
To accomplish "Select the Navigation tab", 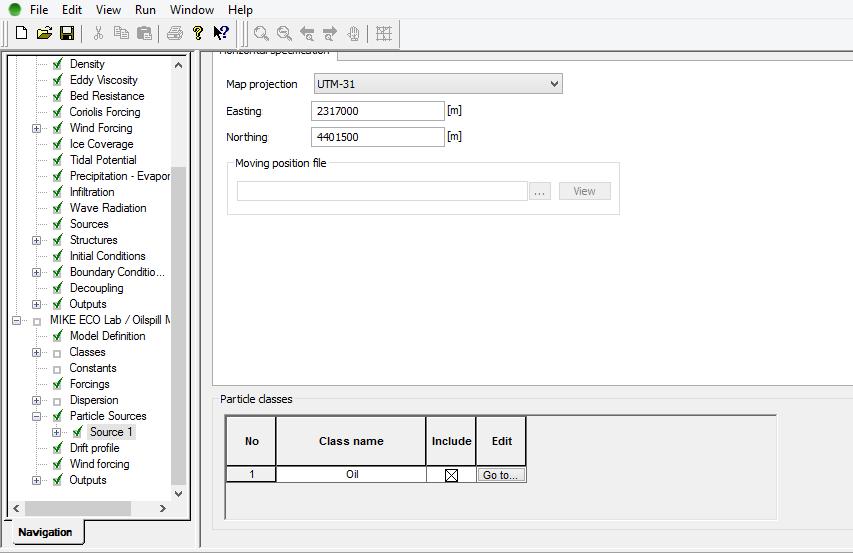I will tap(45, 532).
